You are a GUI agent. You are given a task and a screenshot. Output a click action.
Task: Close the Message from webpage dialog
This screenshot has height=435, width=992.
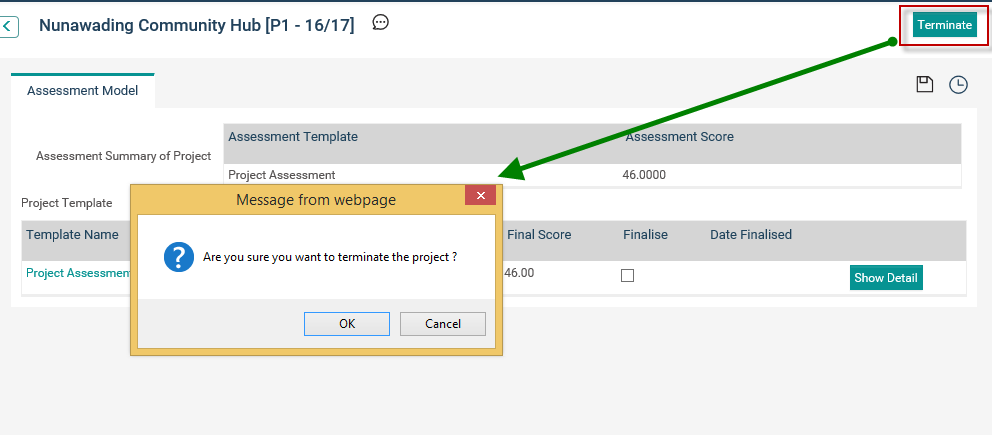click(480, 196)
